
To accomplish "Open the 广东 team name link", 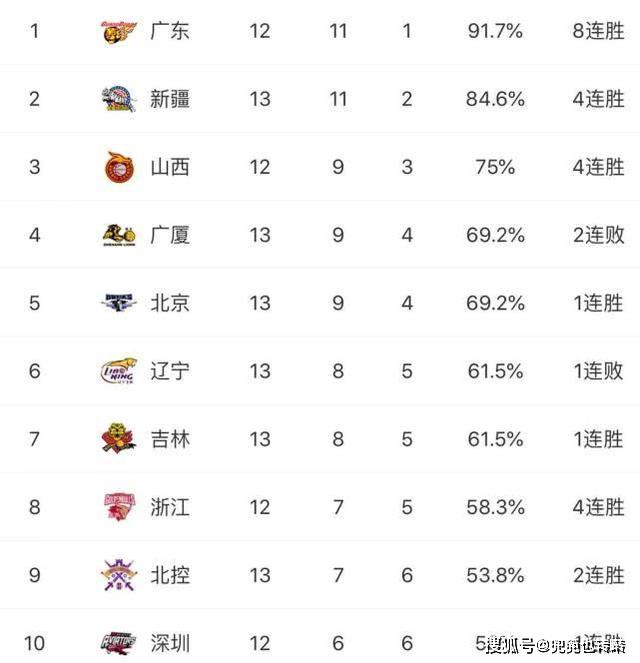I will pyautogui.click(x=170, y=31).
